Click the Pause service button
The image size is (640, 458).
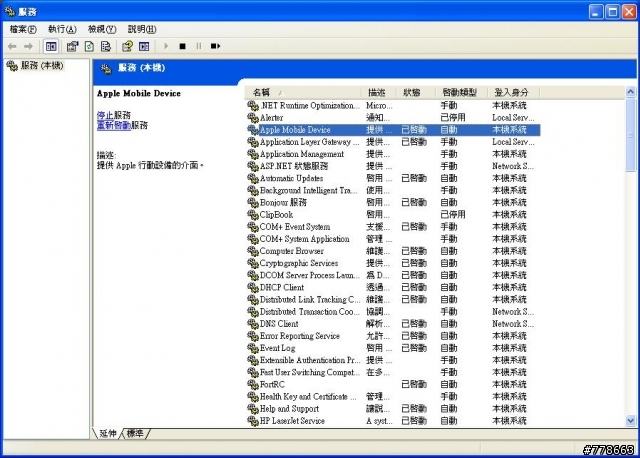coord(199,46)
